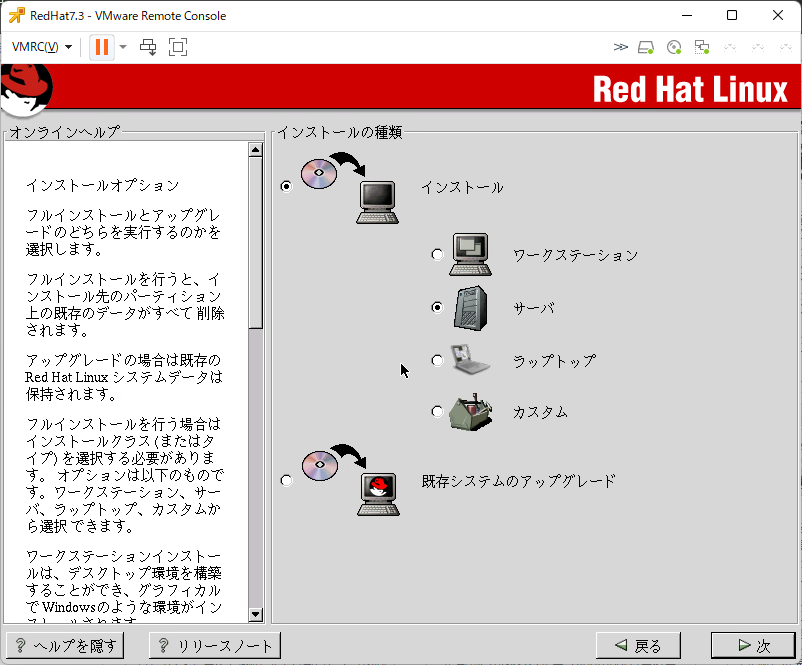Click the 次 next button
802x665 pixels.
point(753,646)
